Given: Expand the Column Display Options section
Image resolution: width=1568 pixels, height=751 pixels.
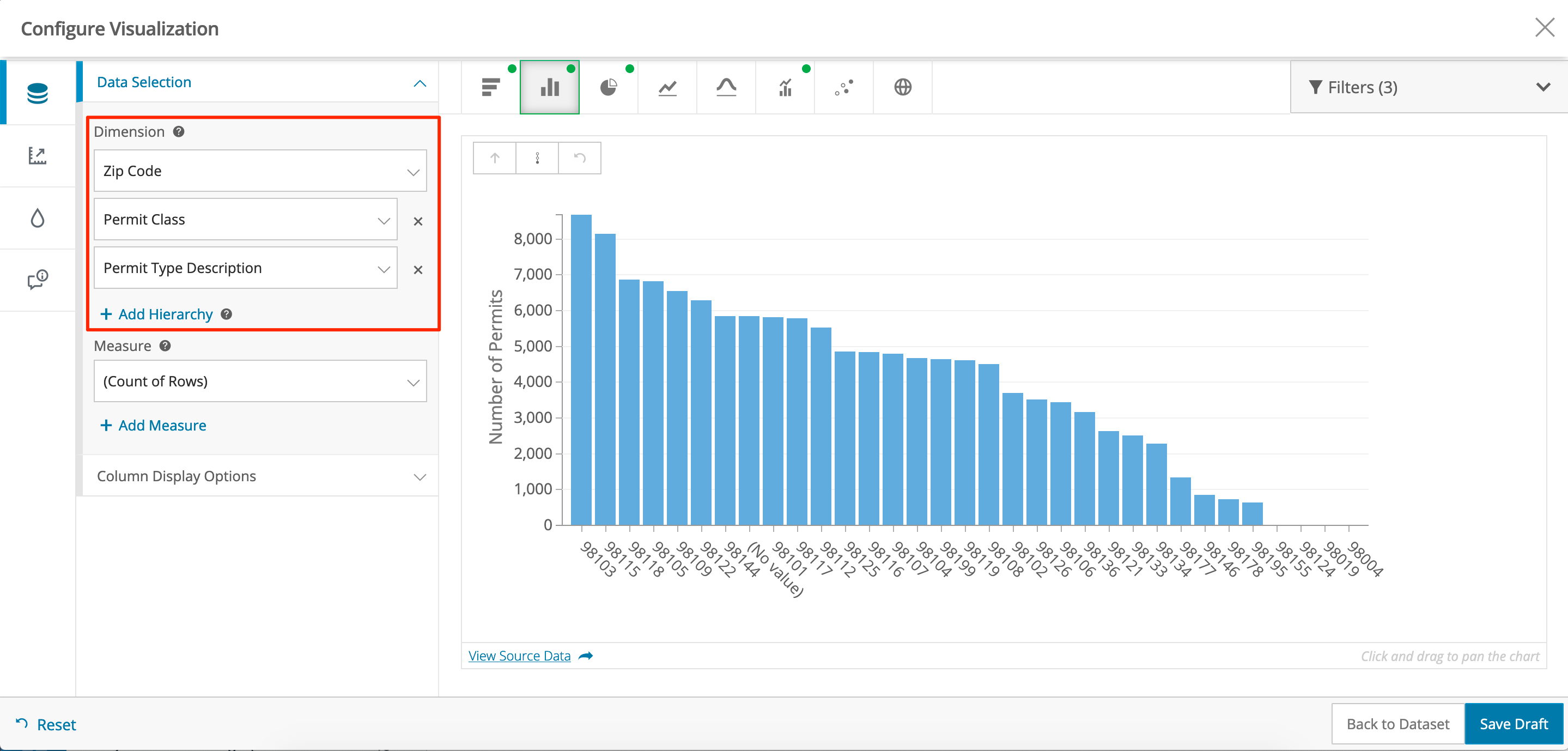Looking at the screenshot, I should pyautogui.click(x=260, y=476).
